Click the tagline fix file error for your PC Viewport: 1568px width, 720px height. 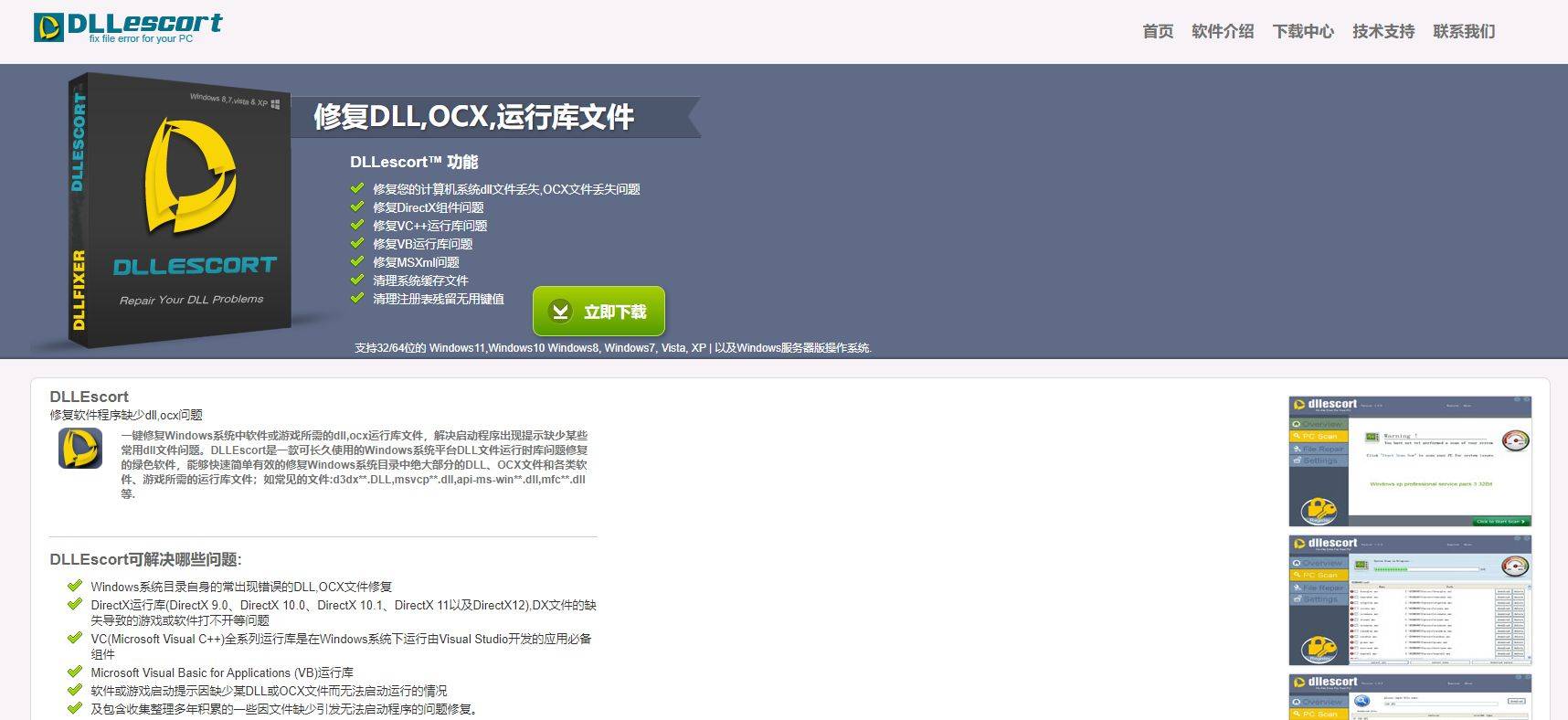point(141,38)
